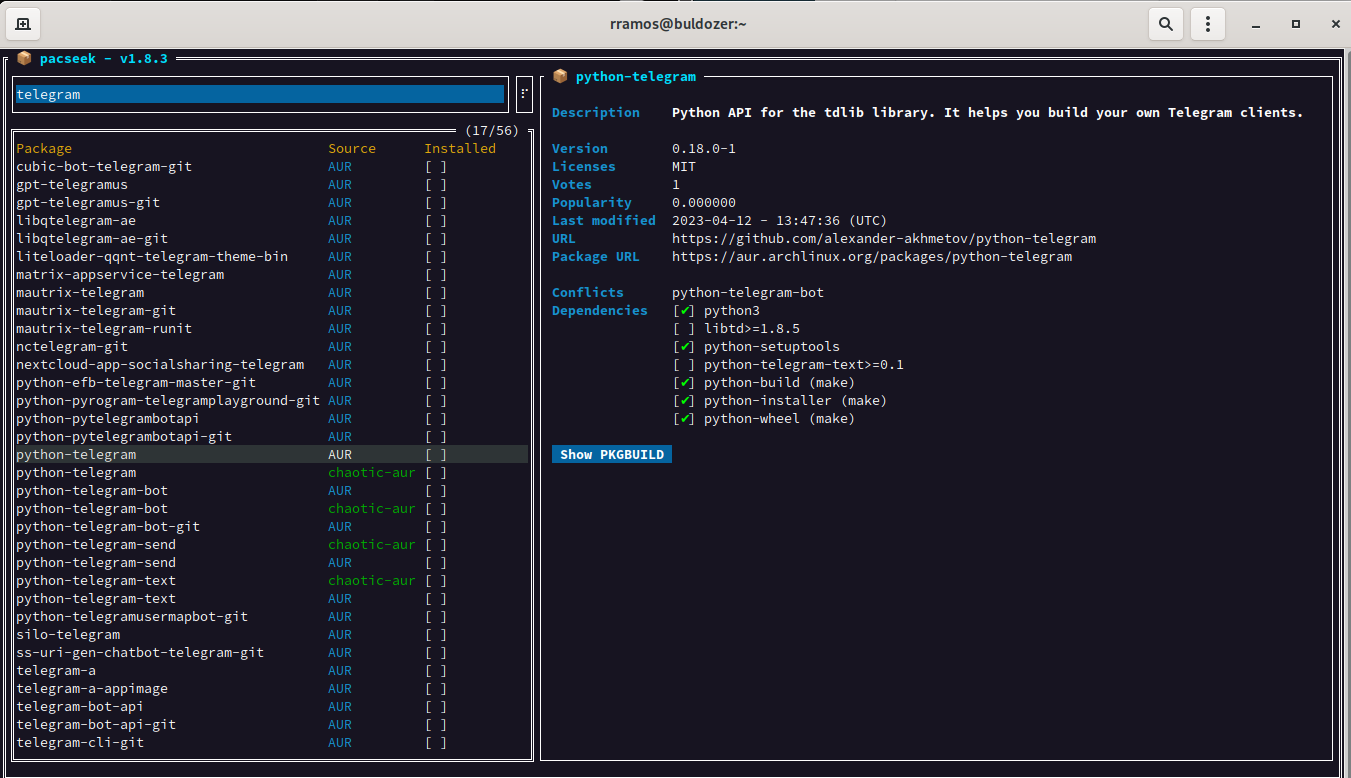Select python-efb-telegram-master-git package
This screenshot has height=778, width=1351.
point(272,382)
